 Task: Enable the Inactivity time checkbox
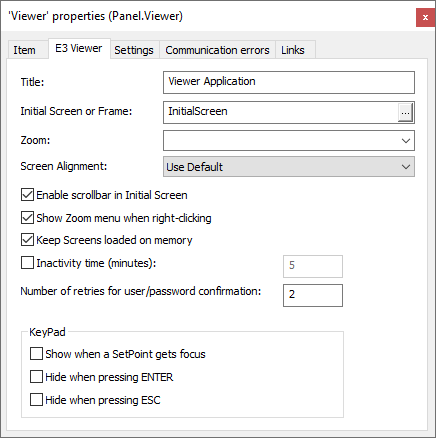point(27,263)
